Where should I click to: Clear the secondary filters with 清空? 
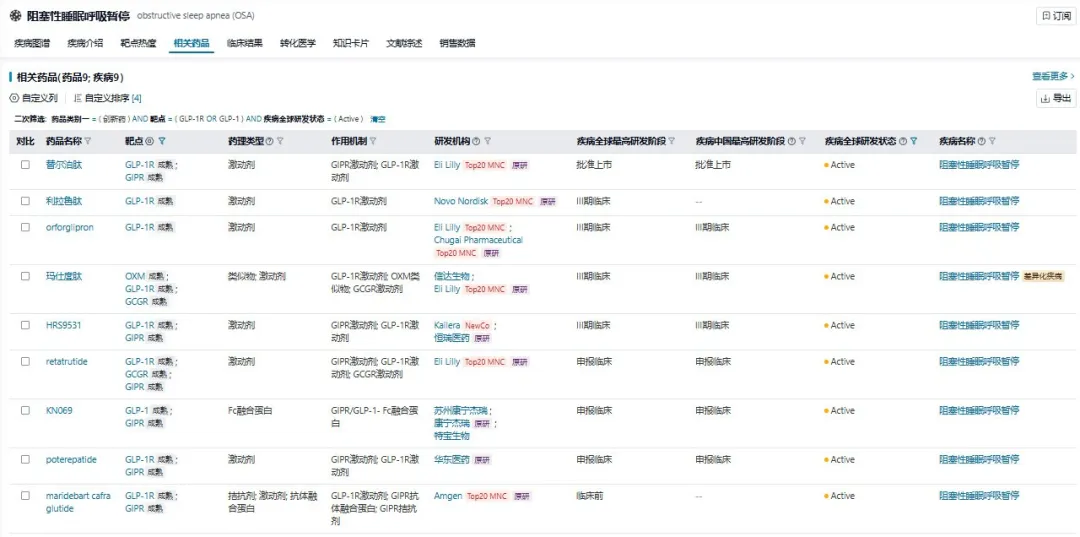pos(378,119)
